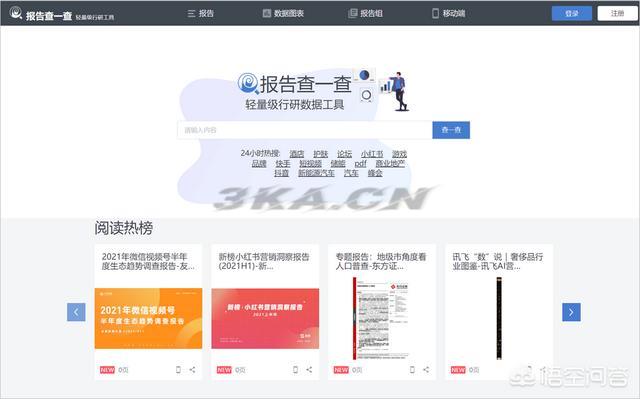The image size is (640, 399).
Task: Click title 讯飞“数”说 | 奢侈品行业图鉴
Action: [x=498, y=262]
